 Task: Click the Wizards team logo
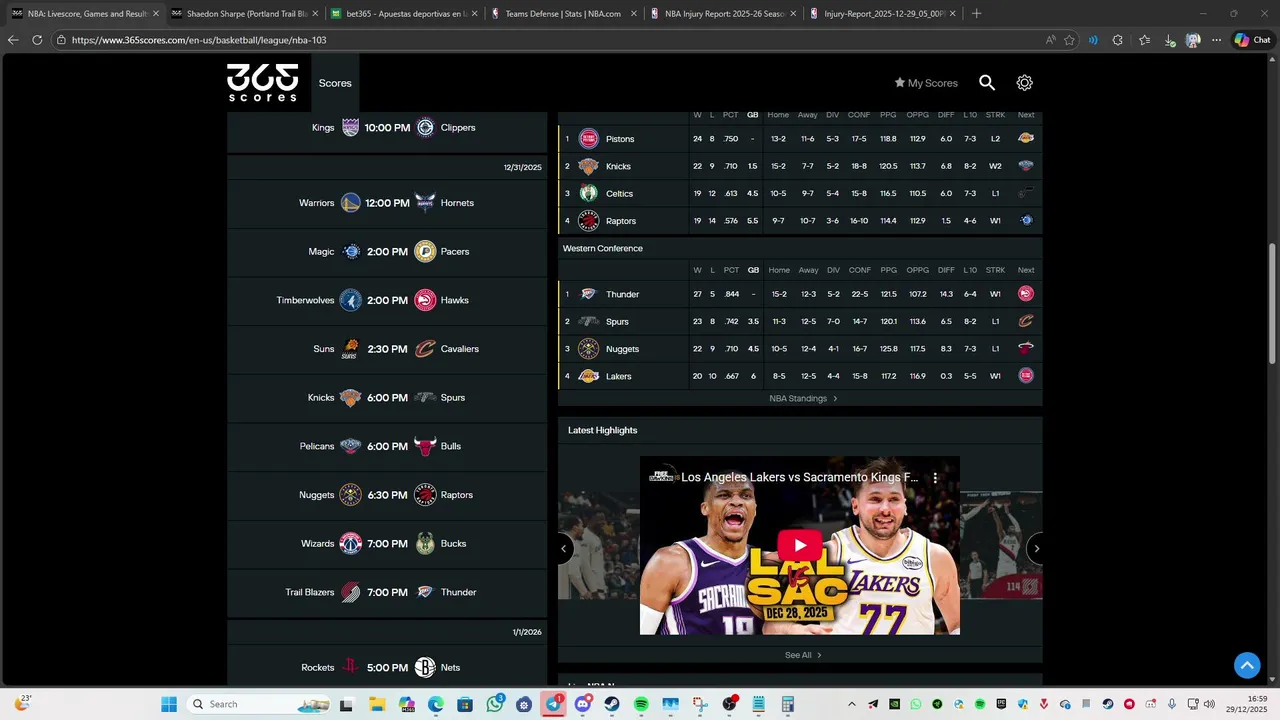tap(350, 544)
